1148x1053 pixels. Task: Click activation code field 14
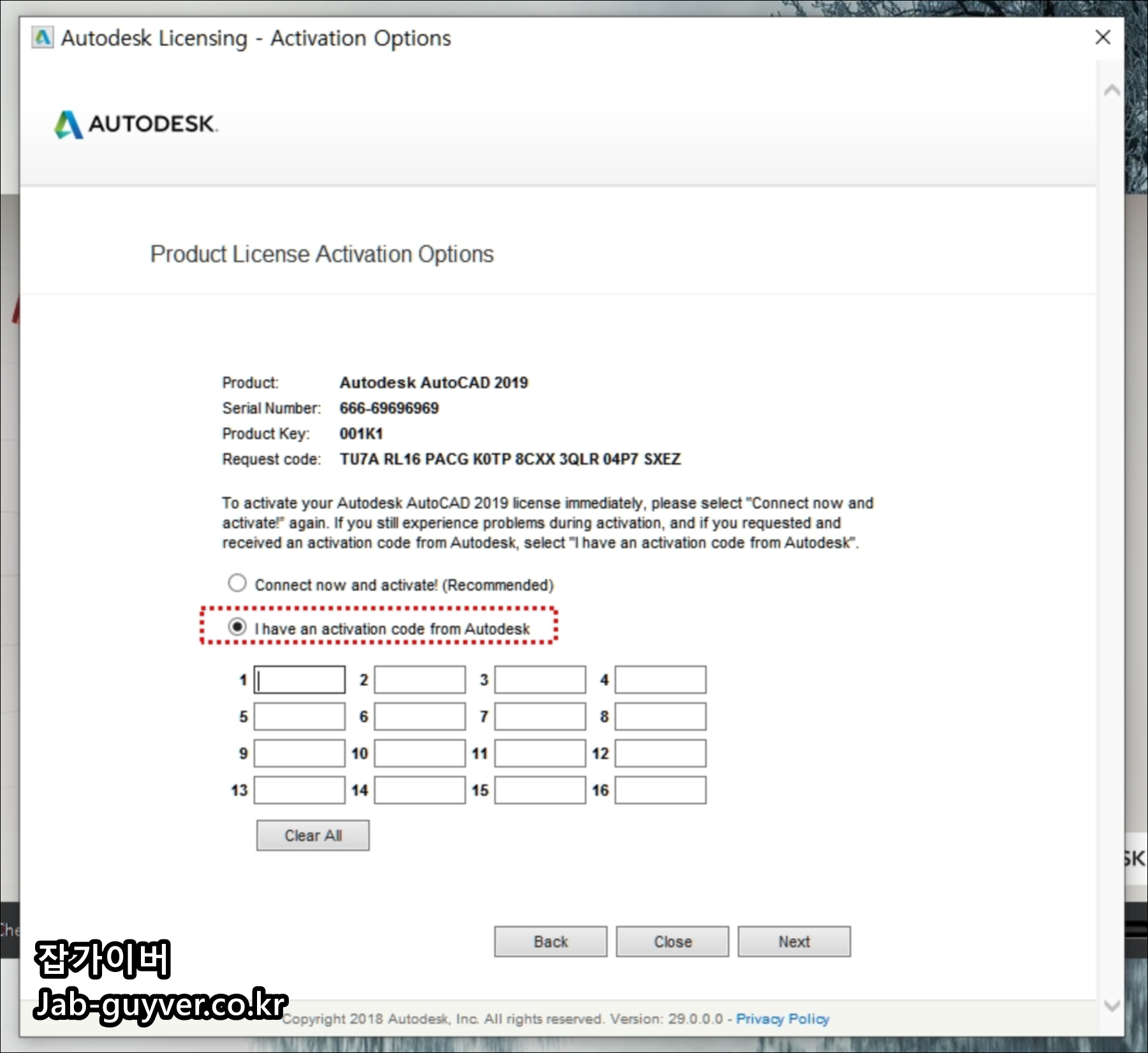tap(420, 790)
